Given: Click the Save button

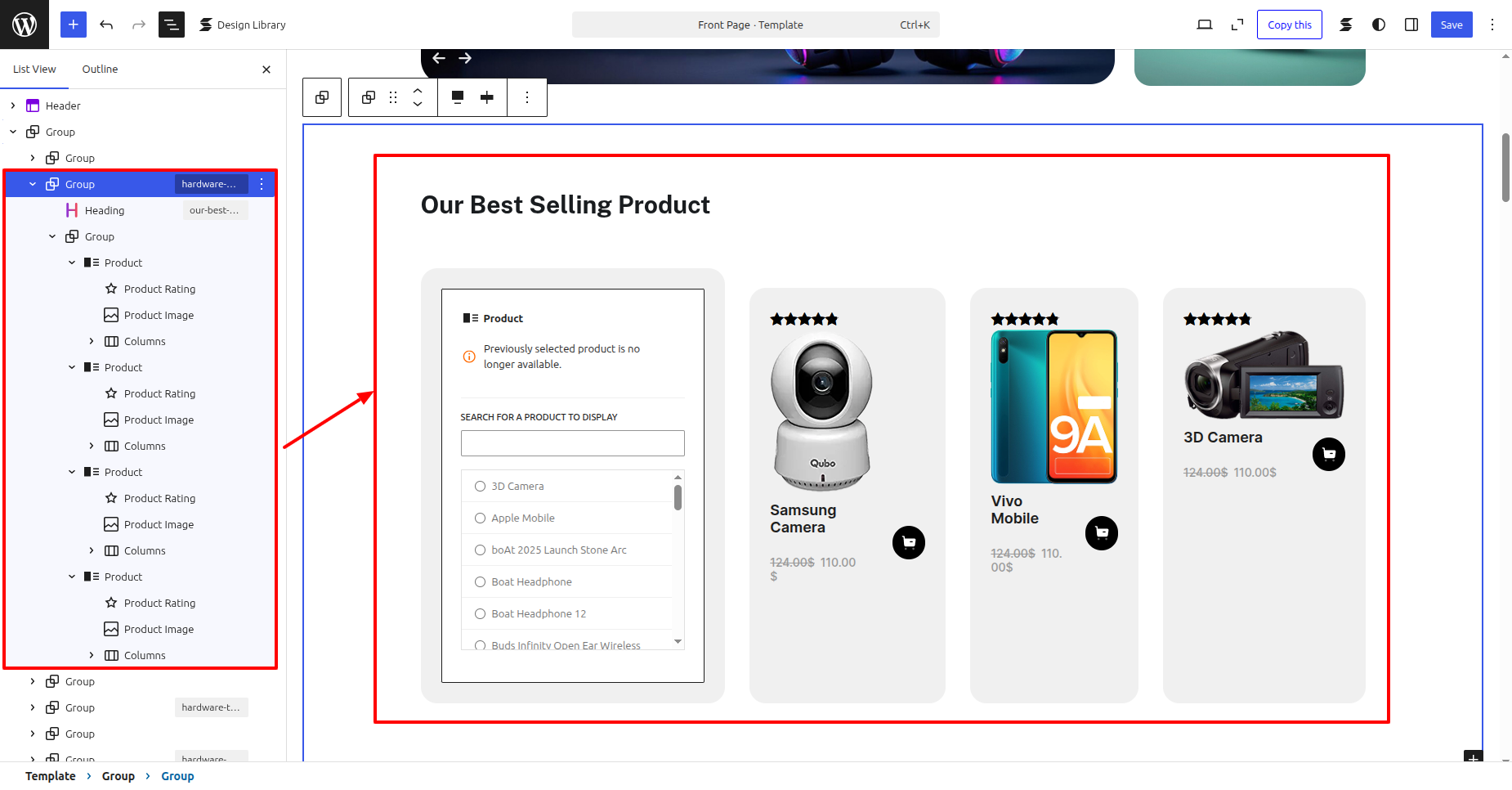Looking at the screenshot, I should tap(1452, 25).
